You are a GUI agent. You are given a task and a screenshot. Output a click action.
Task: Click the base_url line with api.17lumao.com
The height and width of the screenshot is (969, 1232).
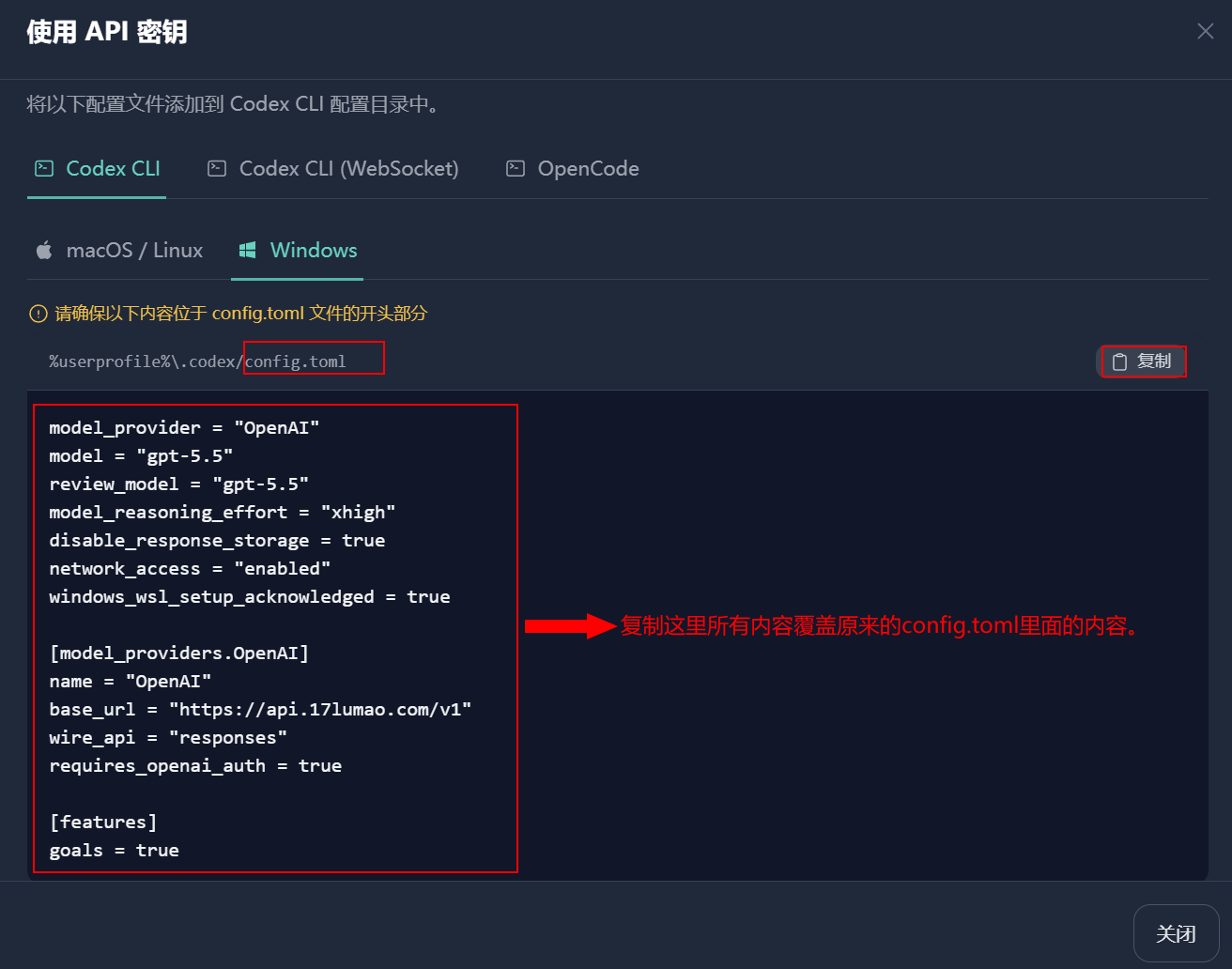[260, 710]
